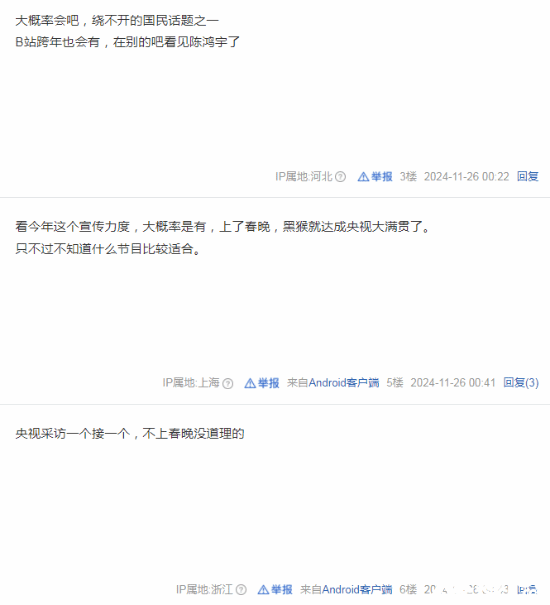The width and height of the screenshot is (550, 605).
Task: Click the 5楼 floor label
Action: tap(394, 383)
